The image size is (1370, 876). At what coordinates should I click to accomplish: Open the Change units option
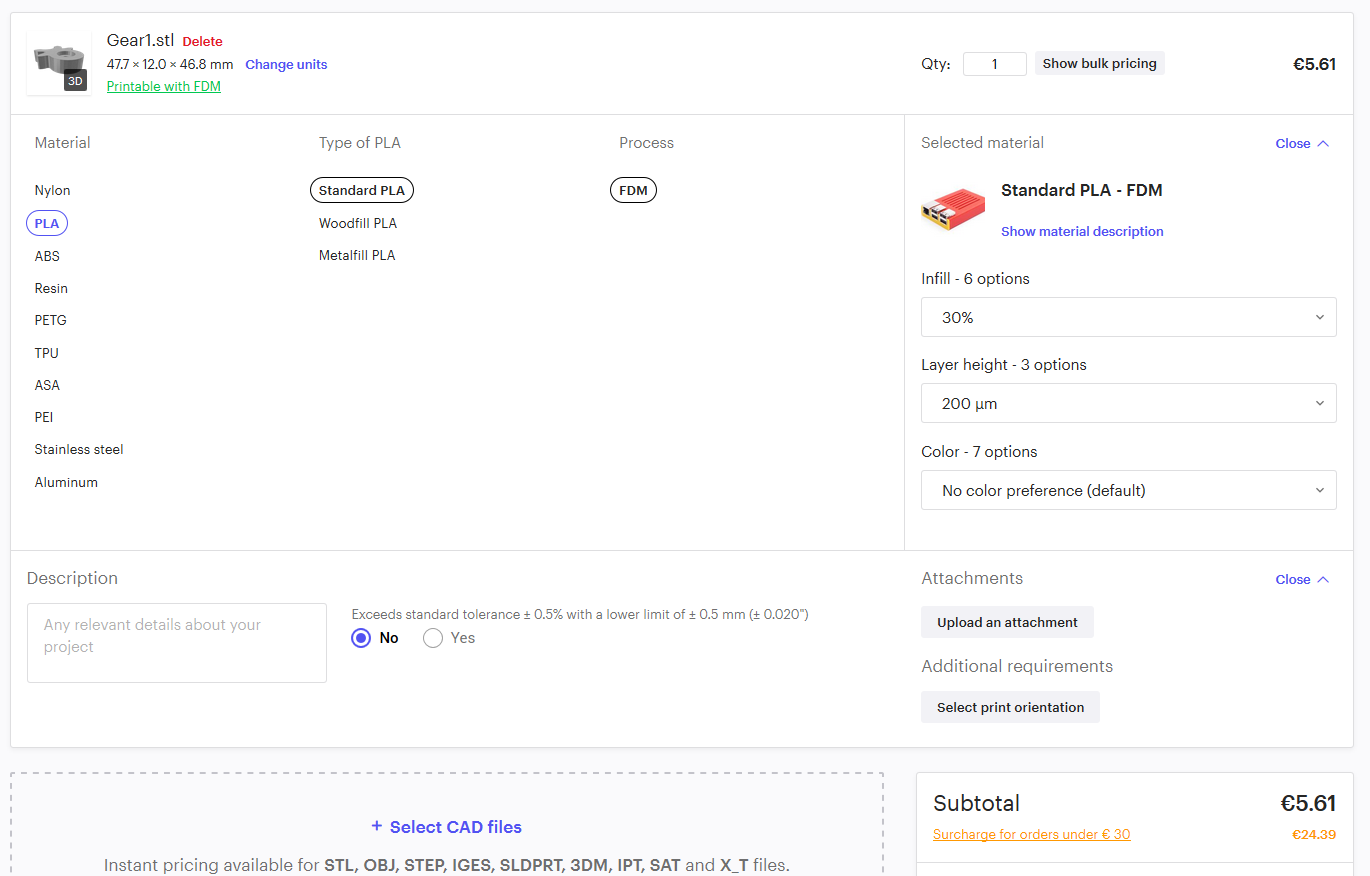click(286, 64)
